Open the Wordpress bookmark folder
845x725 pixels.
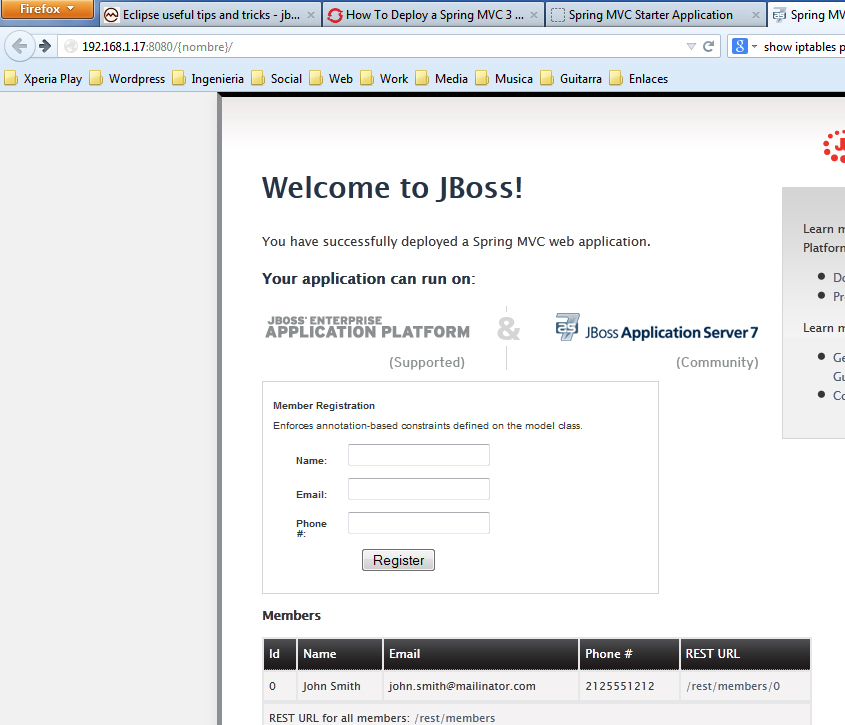(x=127, y=79)
